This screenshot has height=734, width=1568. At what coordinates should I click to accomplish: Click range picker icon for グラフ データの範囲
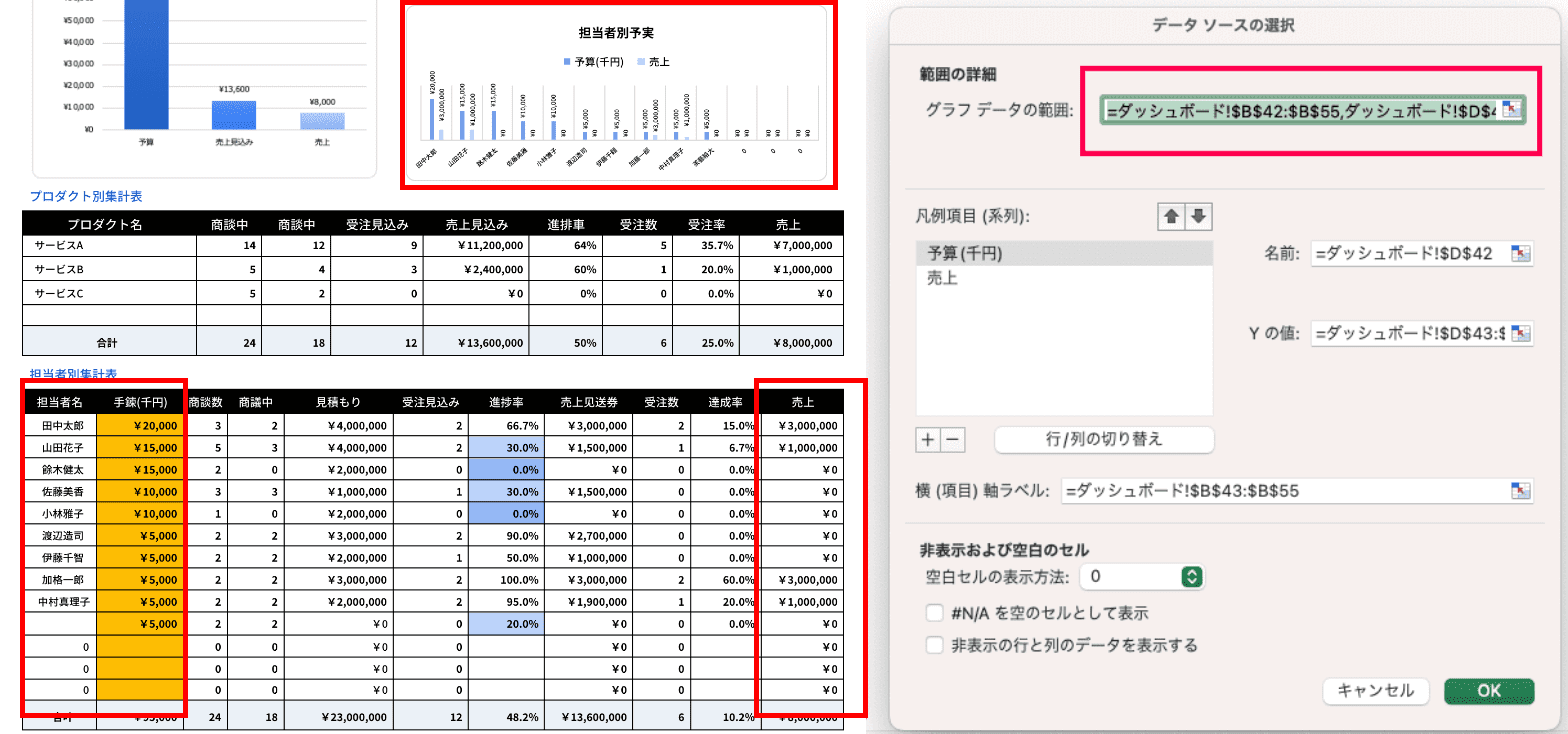click(x=1511, y=110)
